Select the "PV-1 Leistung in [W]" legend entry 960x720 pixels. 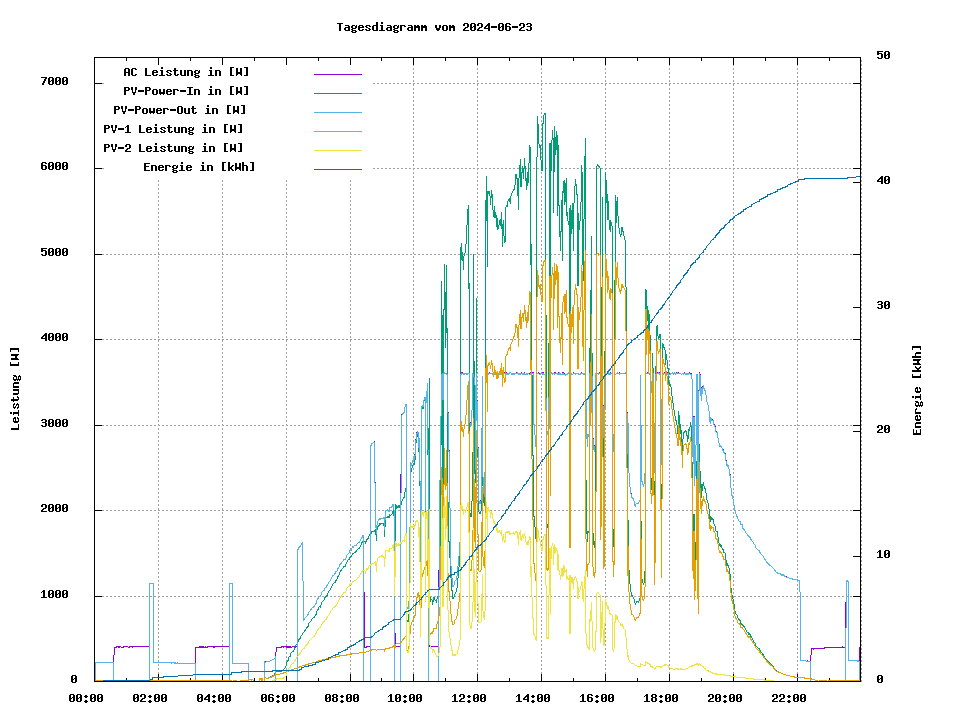(173, 129)
